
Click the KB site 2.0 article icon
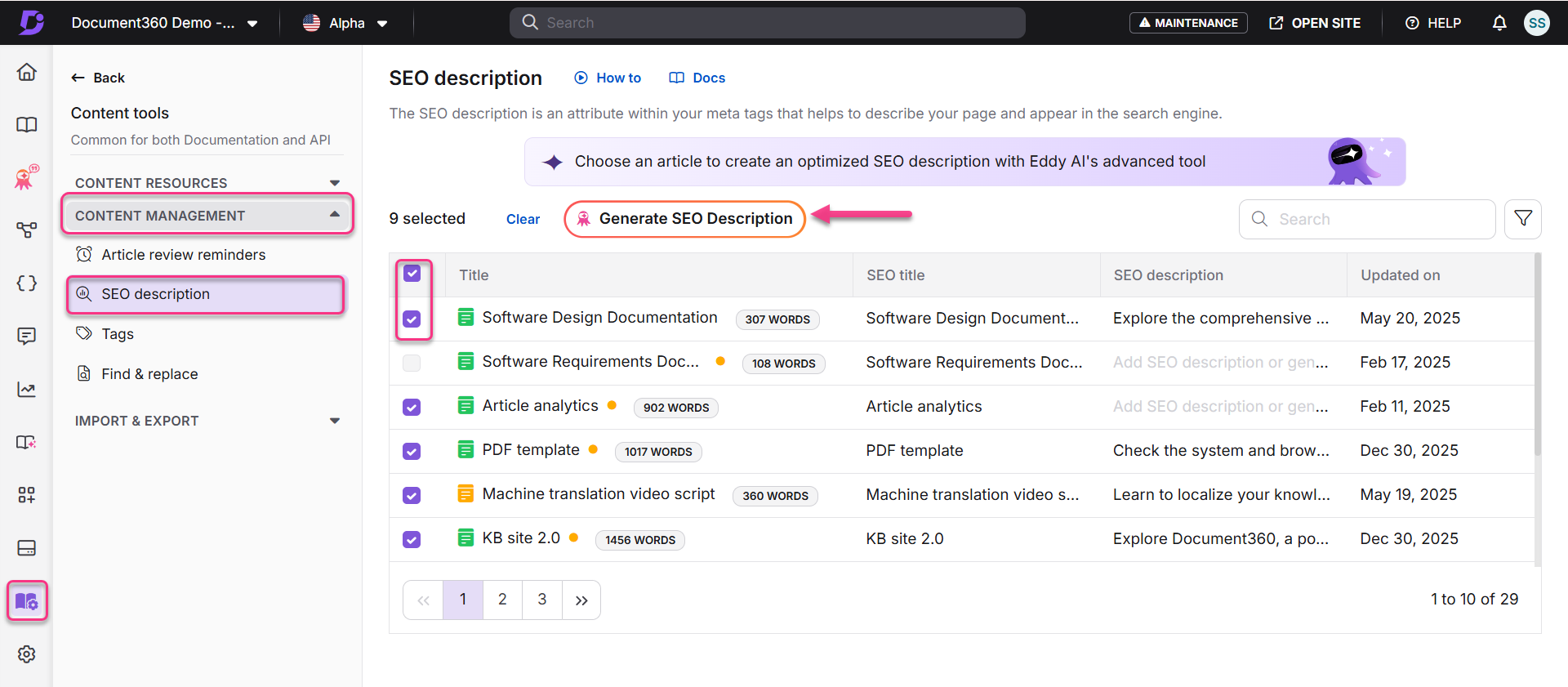465,538
